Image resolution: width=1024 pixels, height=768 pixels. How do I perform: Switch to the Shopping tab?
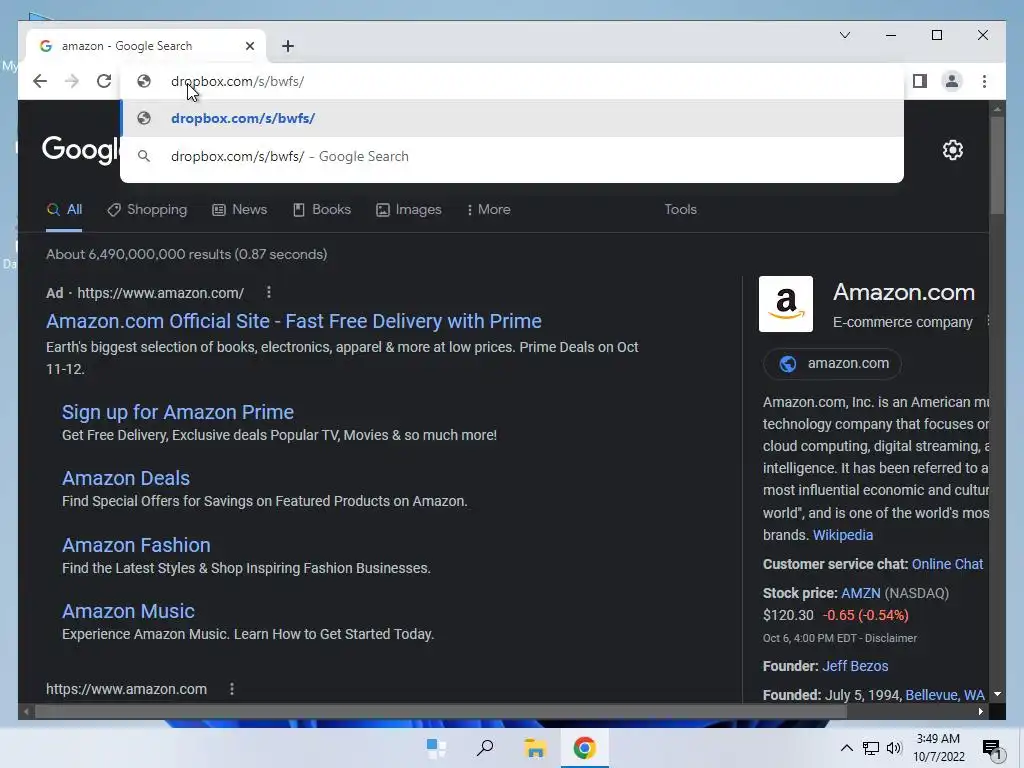click(x=147, y=210)
